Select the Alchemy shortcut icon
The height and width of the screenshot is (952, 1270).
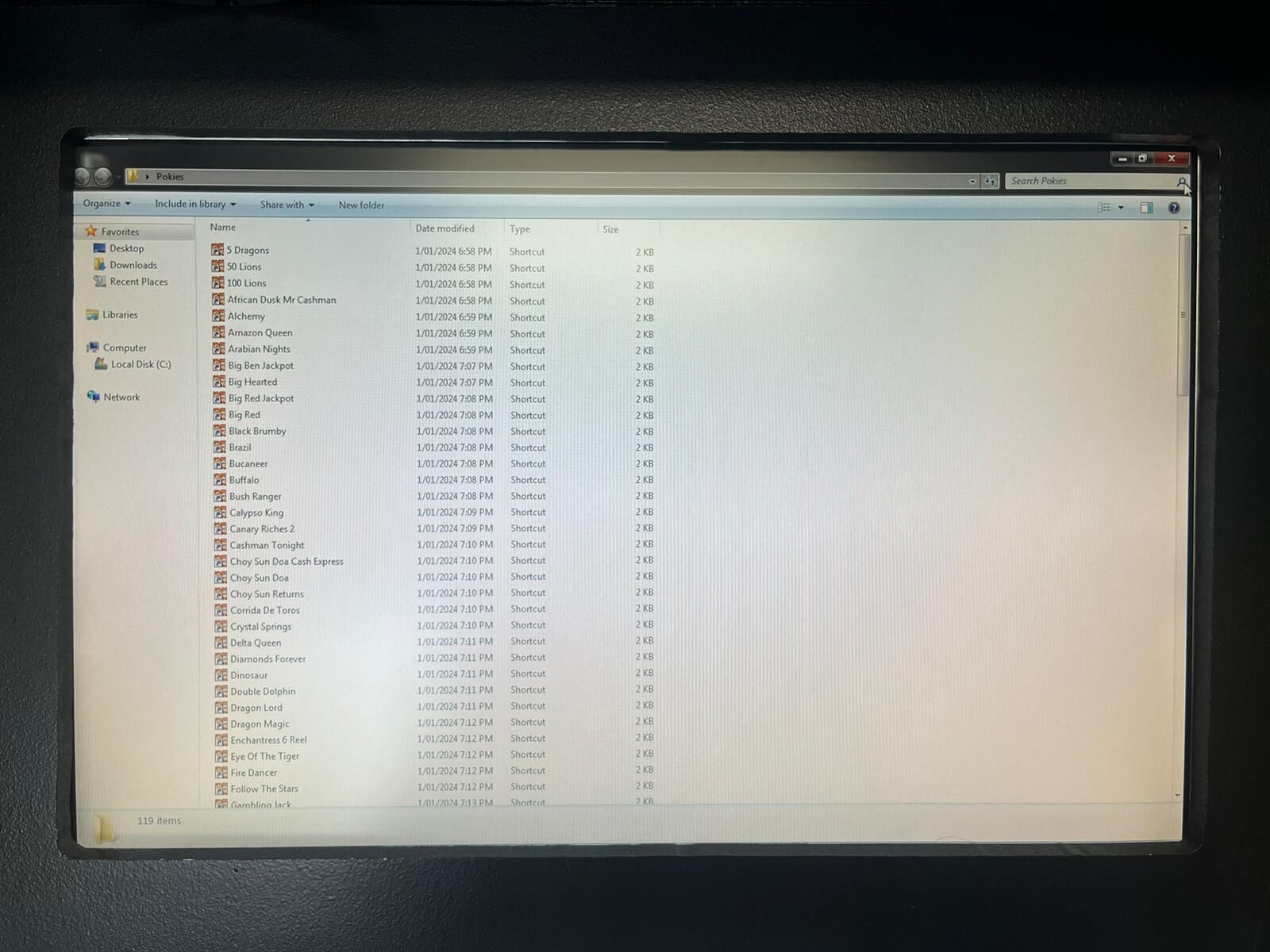click(218, 316)
